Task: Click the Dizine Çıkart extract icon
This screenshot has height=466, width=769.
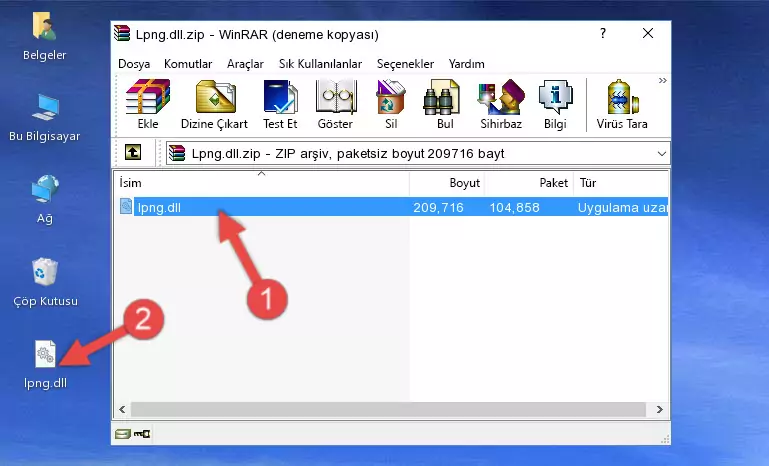Action: pos(215,104)
